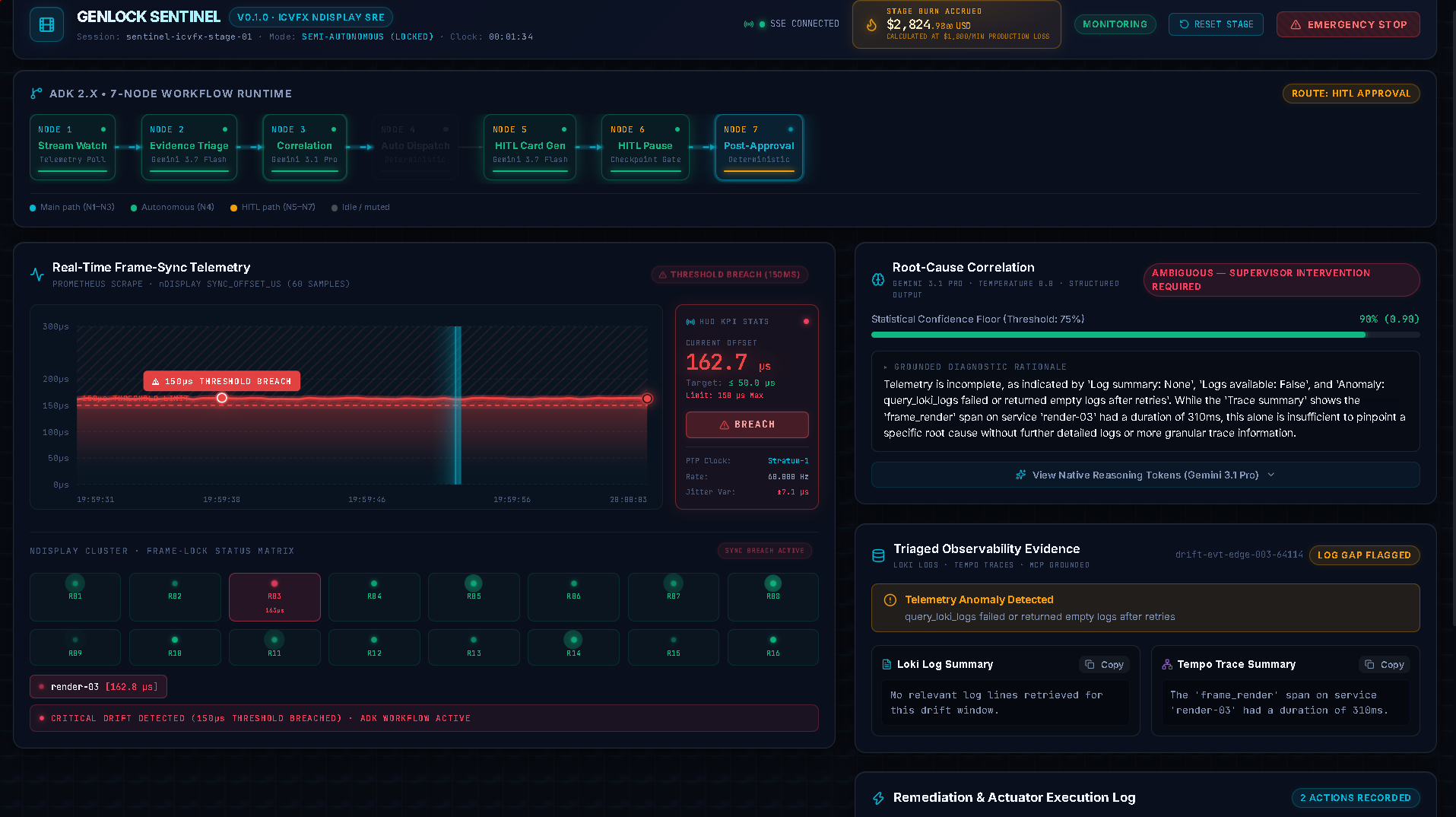The height and width of the screenshot is (817, 1456).
Task: Click the render-03 drift chip
Action: [98, 687]
